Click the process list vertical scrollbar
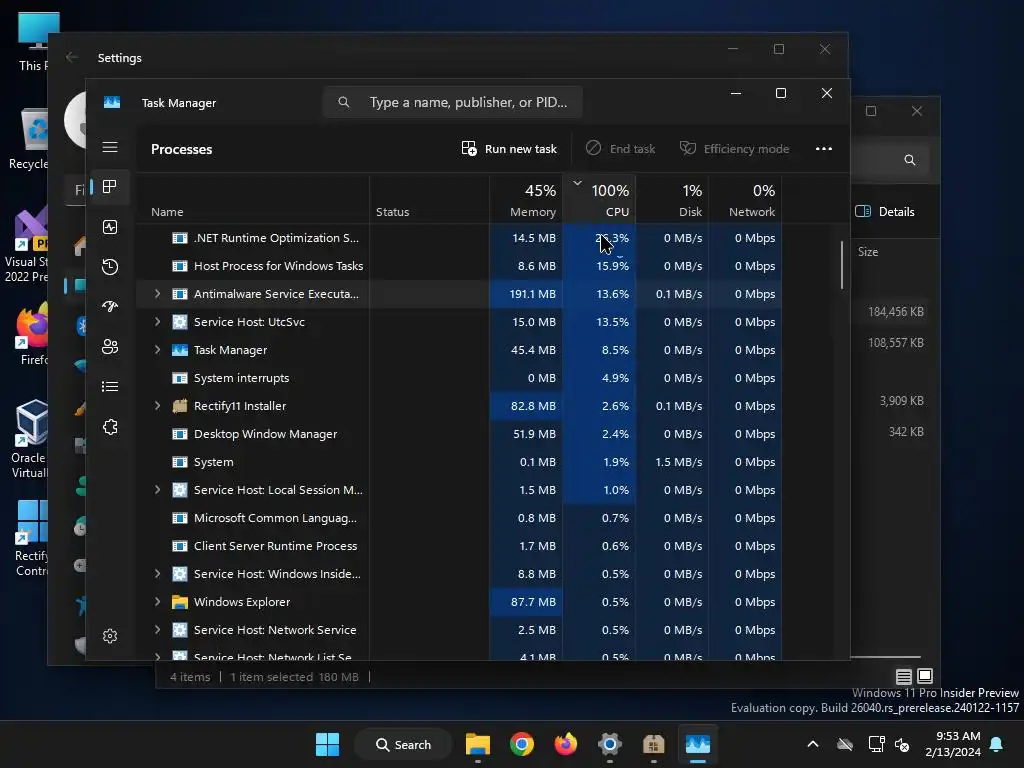 (842, 264)
